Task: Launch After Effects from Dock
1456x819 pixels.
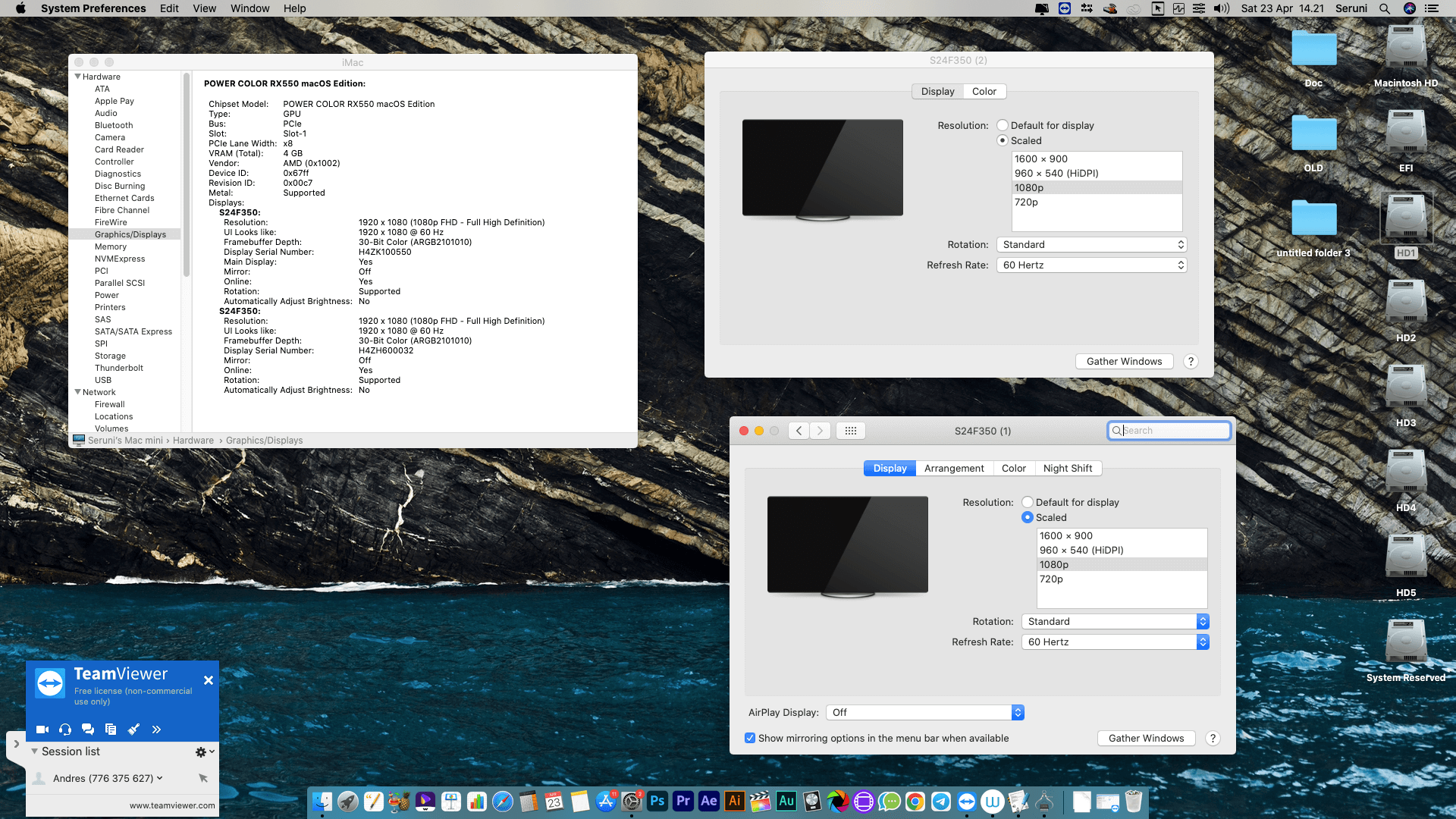Action: [x=709, y=801]
